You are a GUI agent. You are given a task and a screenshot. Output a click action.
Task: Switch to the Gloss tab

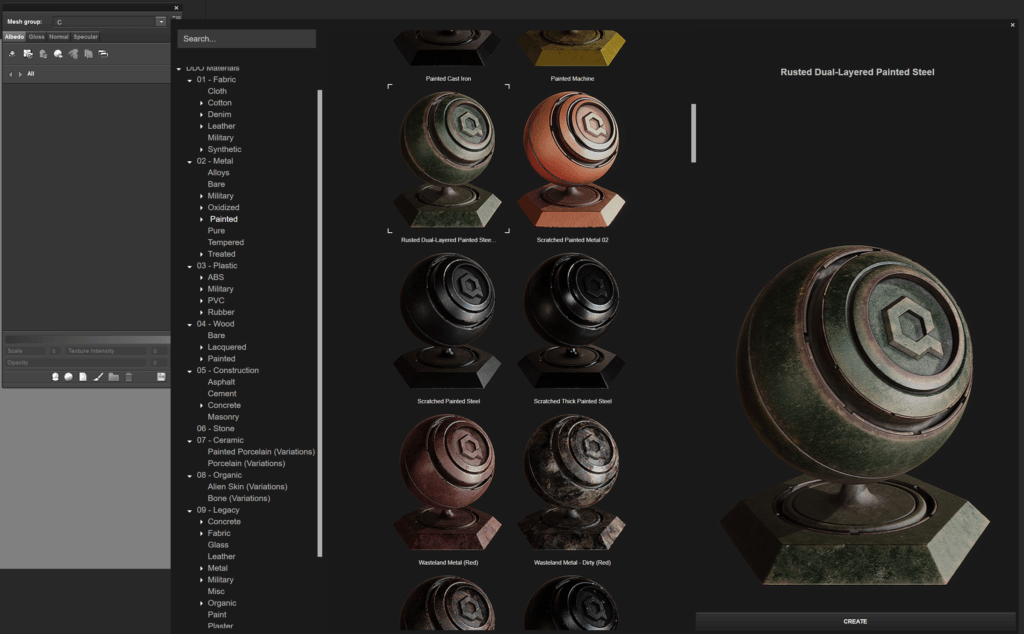[37, 37]
